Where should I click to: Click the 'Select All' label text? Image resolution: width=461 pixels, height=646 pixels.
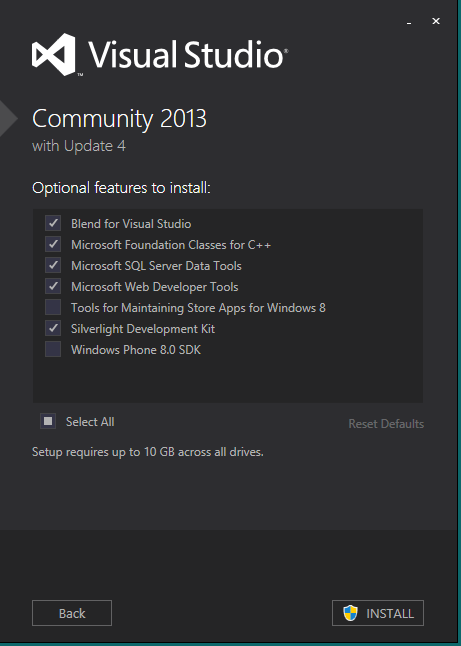pyautogui.click(x=90, y=421)
